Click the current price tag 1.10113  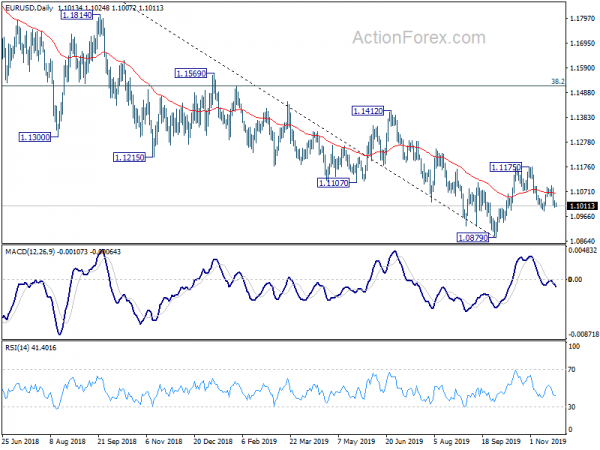click(582, 206)
